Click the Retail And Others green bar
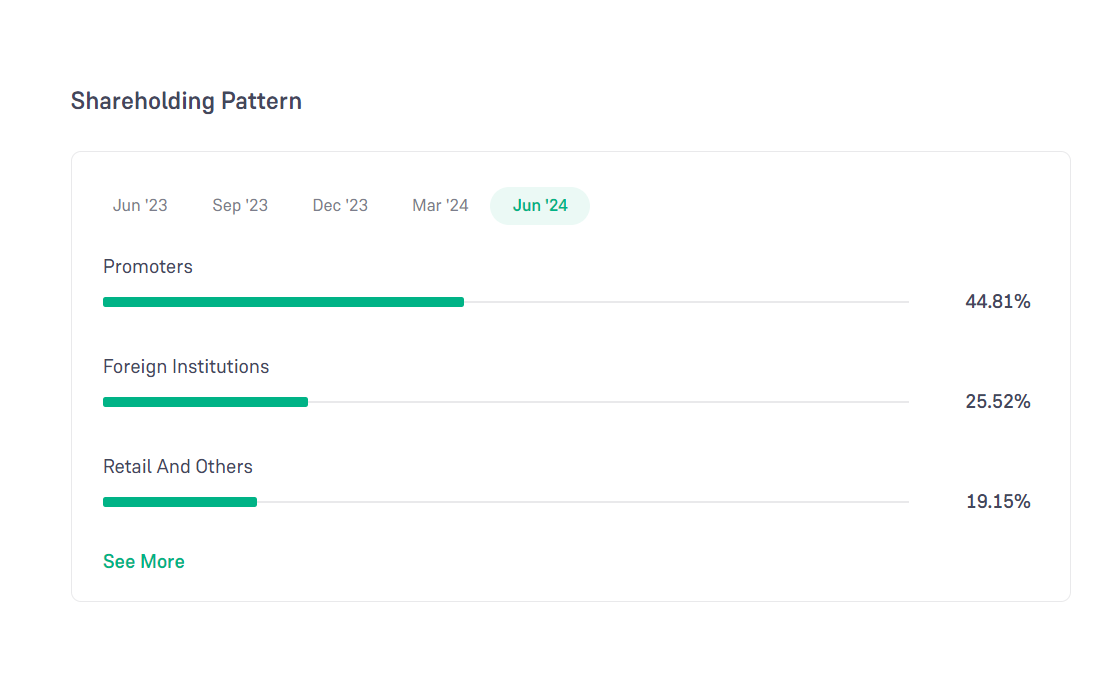 [180, 502]
